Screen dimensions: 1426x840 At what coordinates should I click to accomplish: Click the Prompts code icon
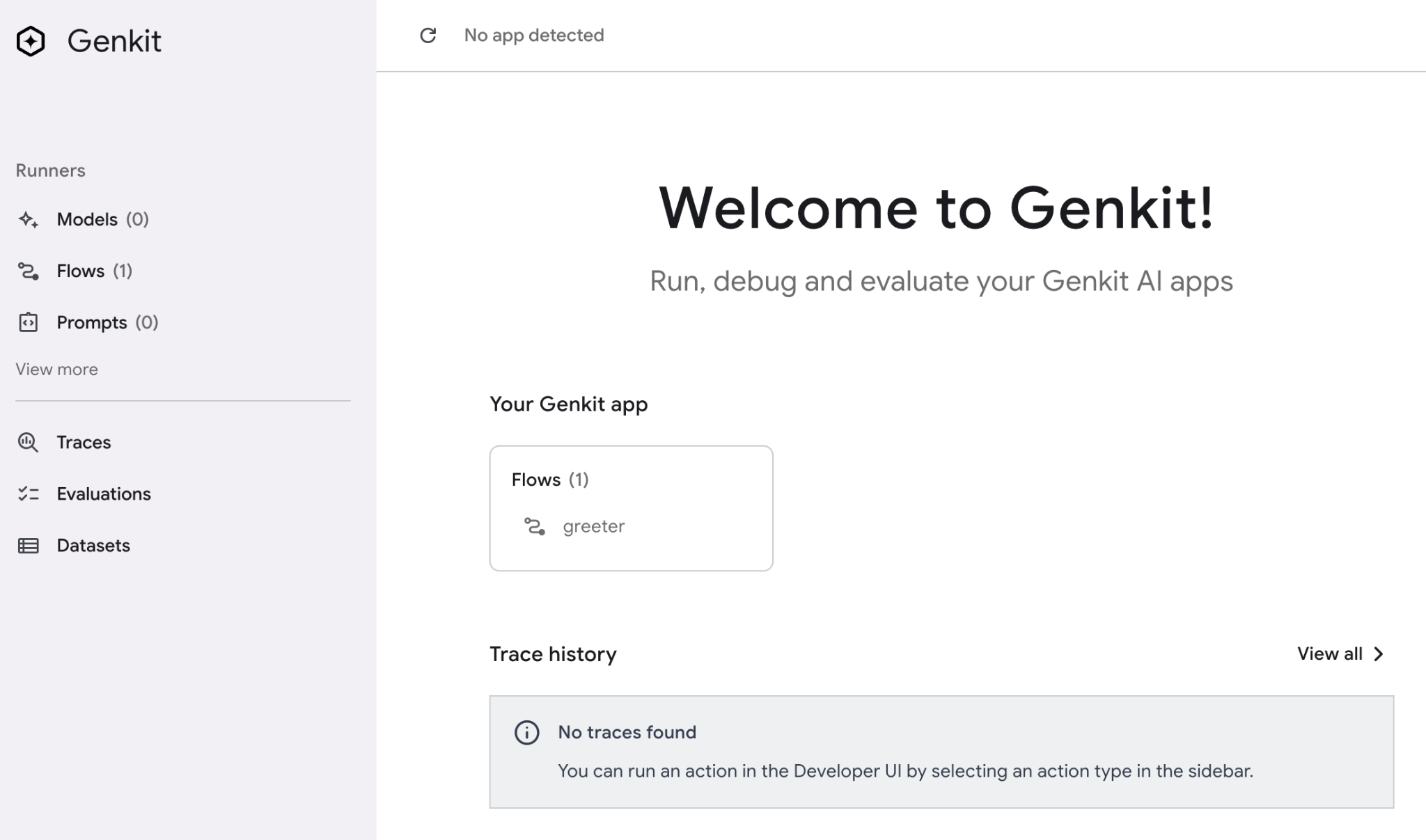pyautogui.click(x=28, y=323)
